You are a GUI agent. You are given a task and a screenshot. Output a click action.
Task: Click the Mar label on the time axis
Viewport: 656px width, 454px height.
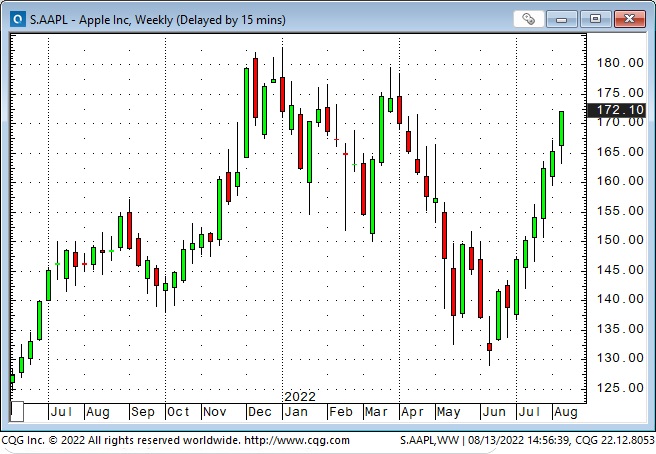(376, 412)
